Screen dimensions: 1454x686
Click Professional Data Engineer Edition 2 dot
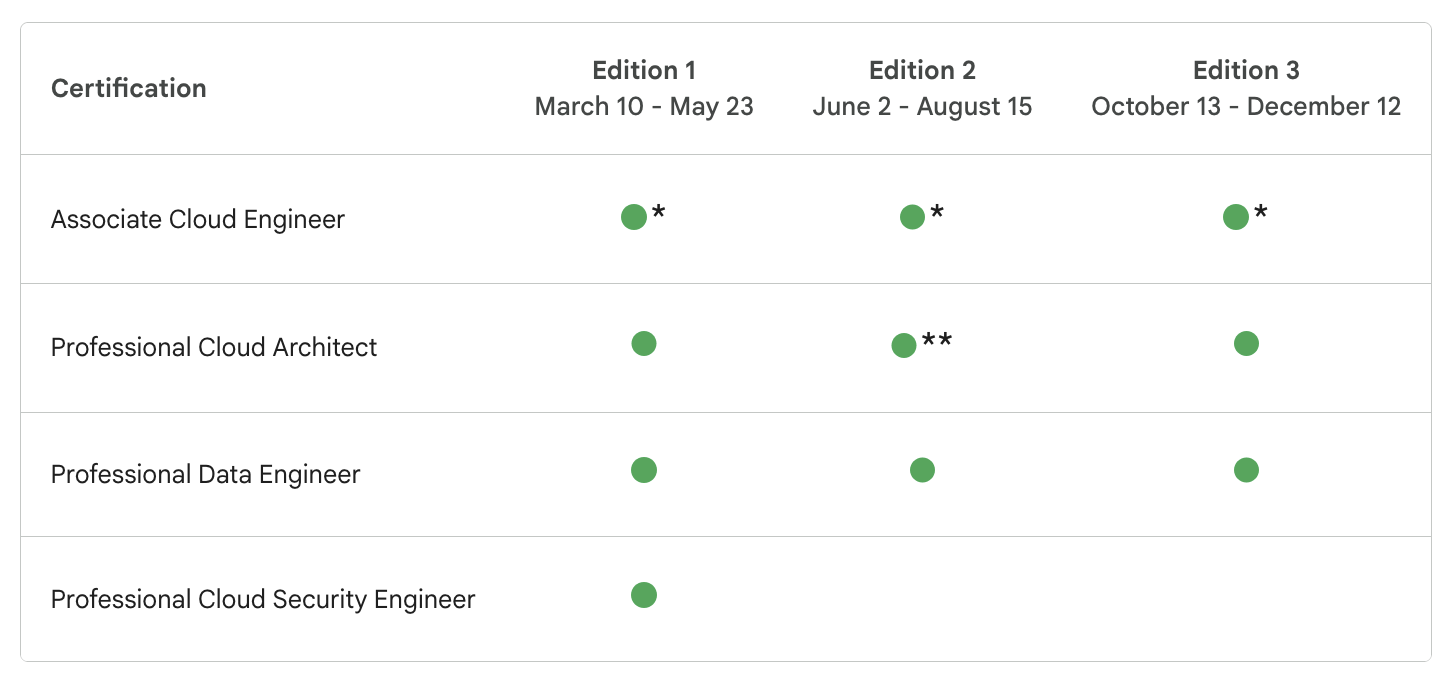[x=922, y=470]
